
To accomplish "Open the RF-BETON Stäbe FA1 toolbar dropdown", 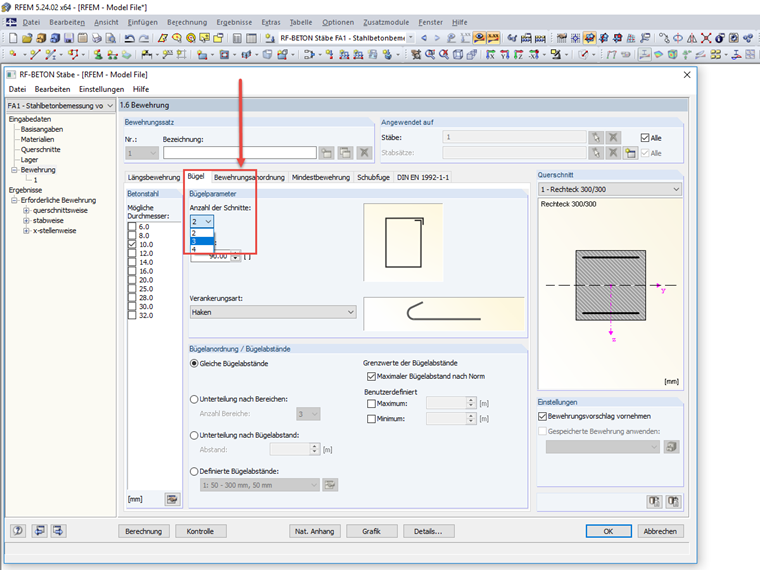I will coord(411,38).
